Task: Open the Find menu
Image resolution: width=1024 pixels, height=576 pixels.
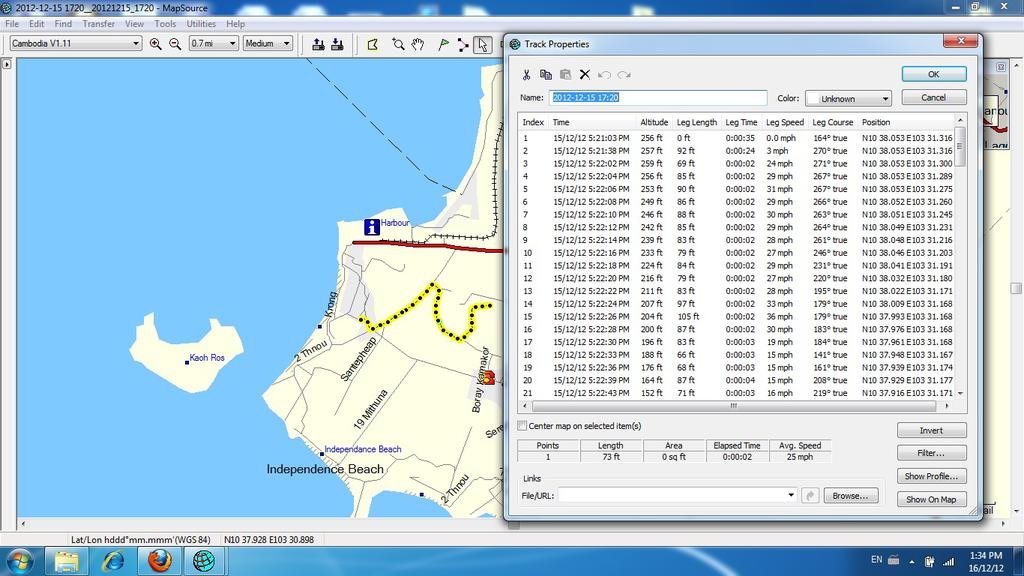Action: pos(63,24)
